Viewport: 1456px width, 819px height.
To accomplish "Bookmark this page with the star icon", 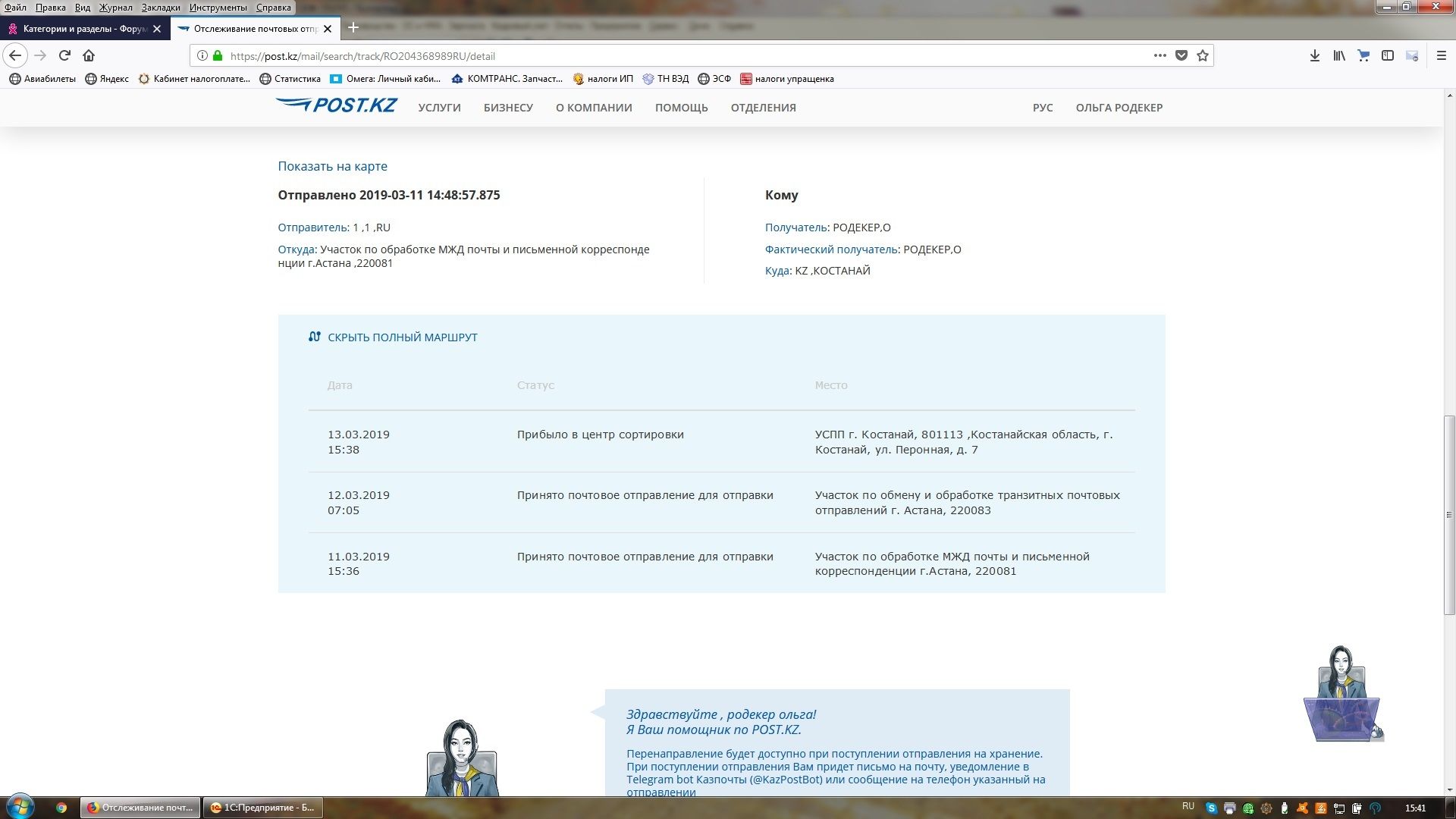I will pyautogui.click(x=1203, y=55).
